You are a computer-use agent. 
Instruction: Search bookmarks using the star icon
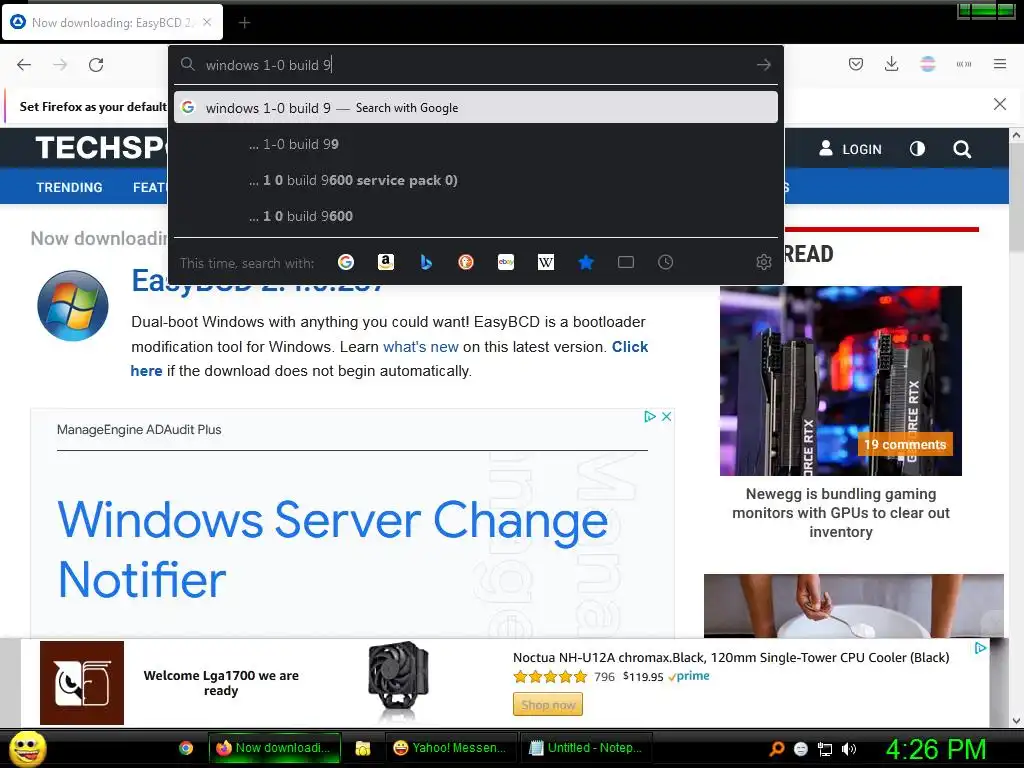pyautogui.click(x=586, y=263)
